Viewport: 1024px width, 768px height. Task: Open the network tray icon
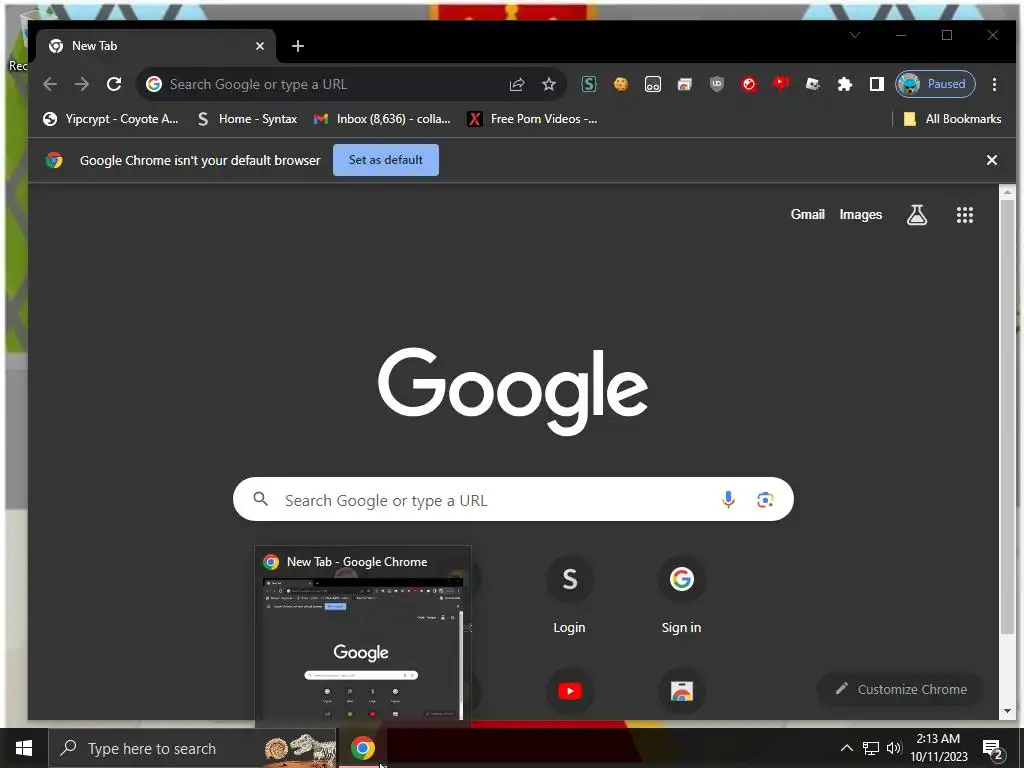871,748
